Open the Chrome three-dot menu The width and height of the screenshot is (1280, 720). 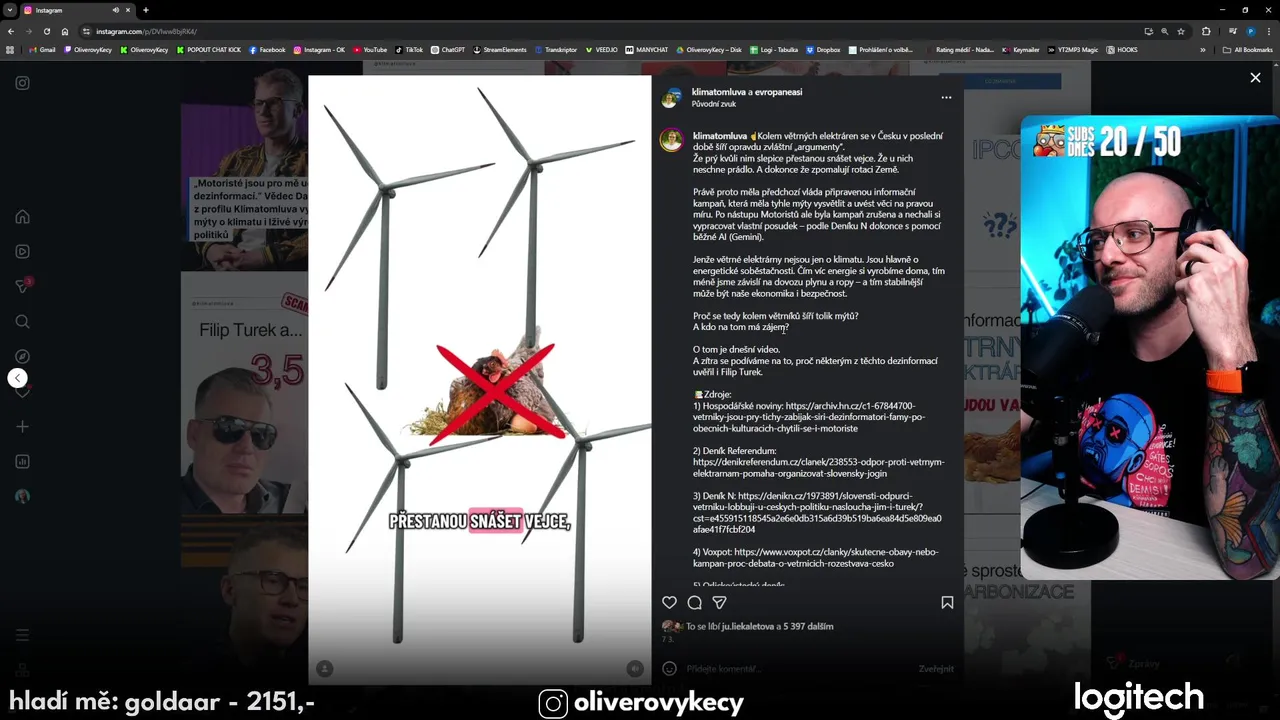1268,31
